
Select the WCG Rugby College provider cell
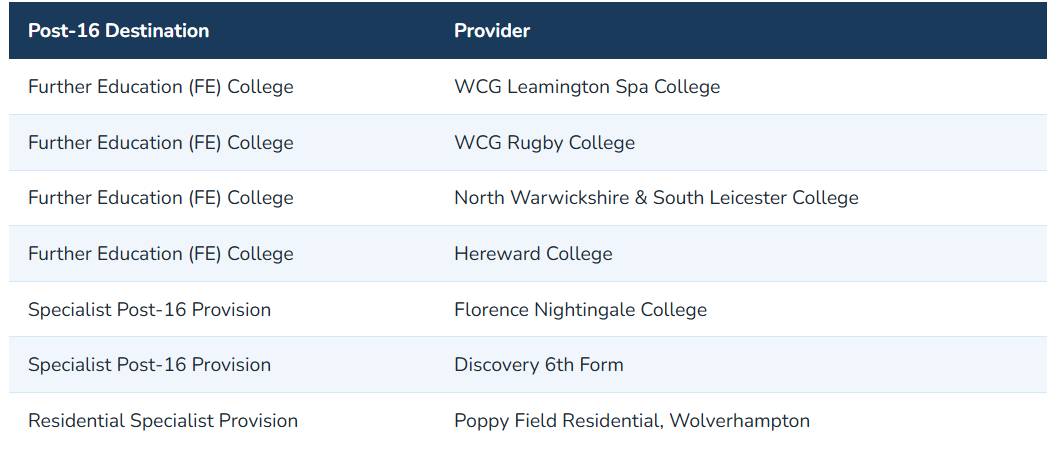pos(544,143)
